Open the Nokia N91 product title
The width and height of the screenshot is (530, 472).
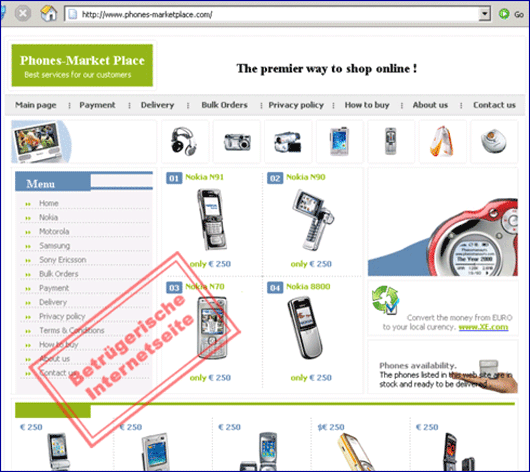pyautogui.click(x=204, y=177)
